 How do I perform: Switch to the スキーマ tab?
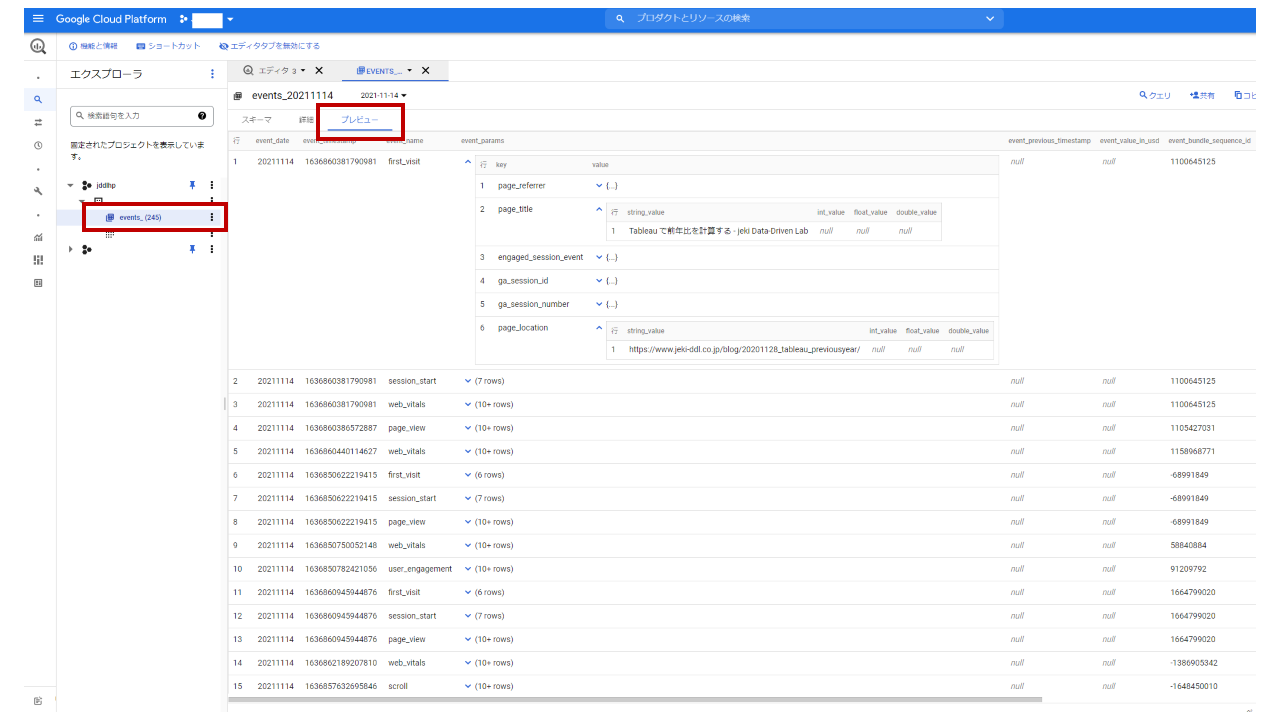click(x=256, y=118)
